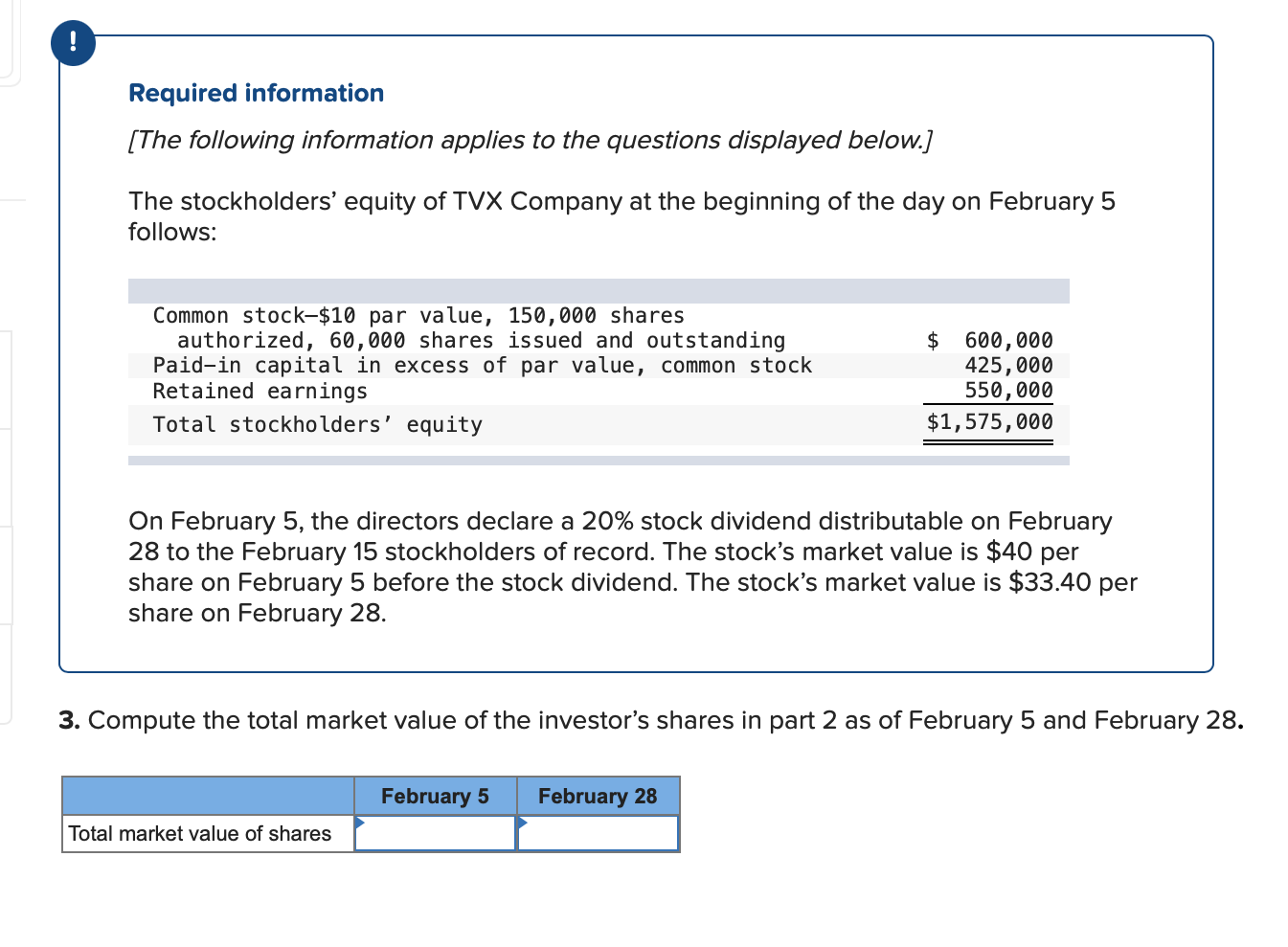Image resolution: width=1288 pixels, height=947 pixels.
Task: Click the 'Required information' heading
Action: (256, 93)
